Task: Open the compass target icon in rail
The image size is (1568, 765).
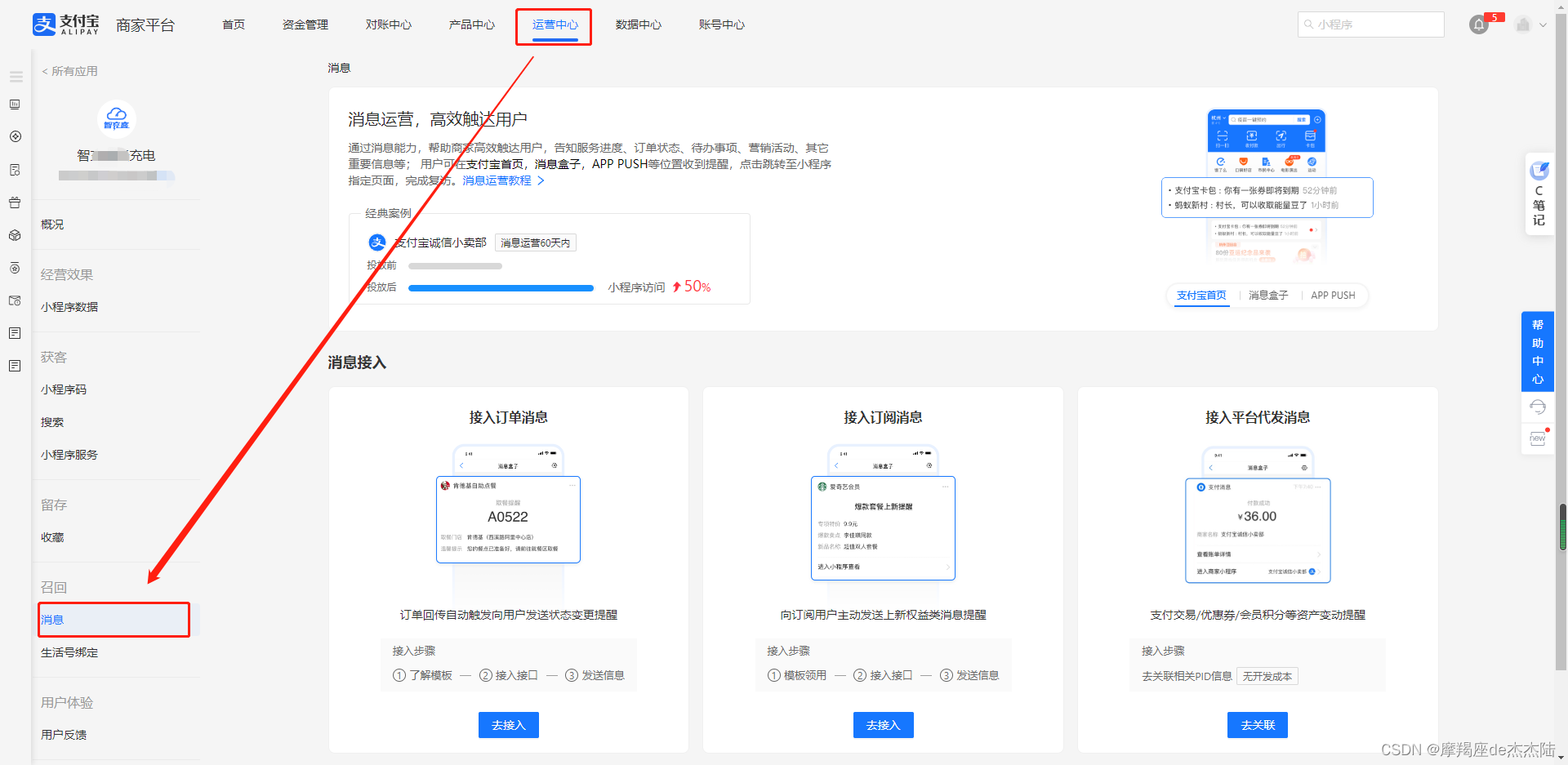Action: [15, 136]
